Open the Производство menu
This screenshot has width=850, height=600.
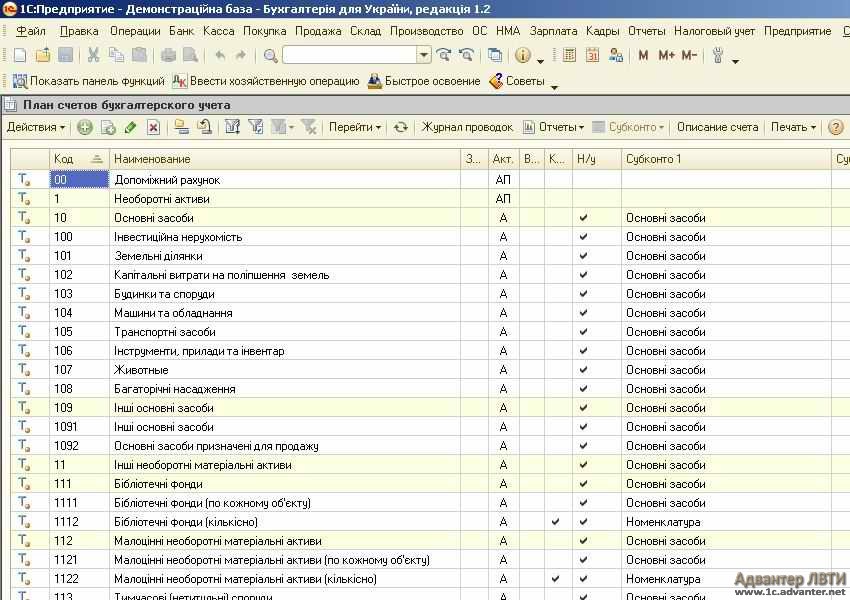(427, 31)
